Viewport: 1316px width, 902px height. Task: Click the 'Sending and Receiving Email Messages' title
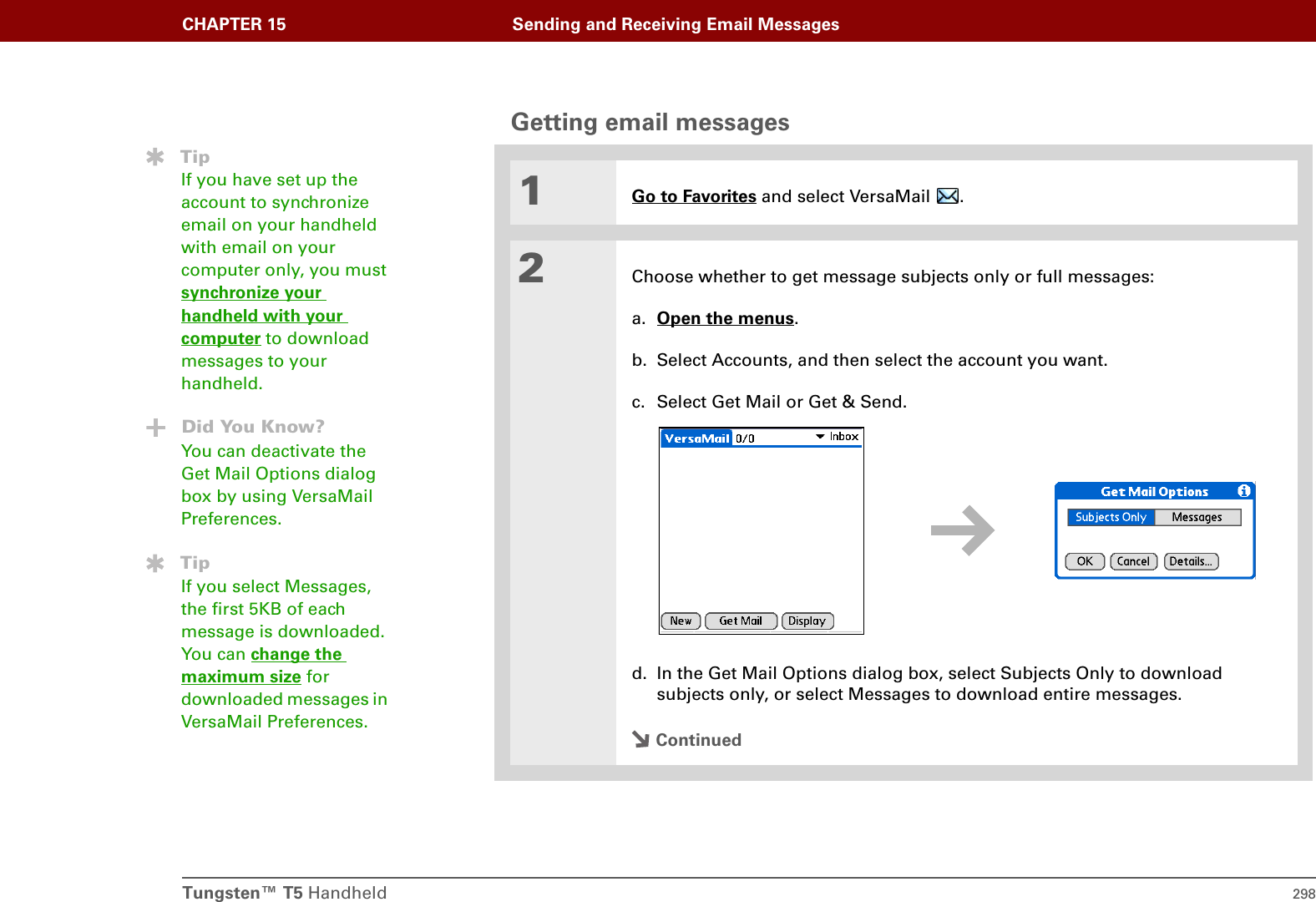point(676,24)
